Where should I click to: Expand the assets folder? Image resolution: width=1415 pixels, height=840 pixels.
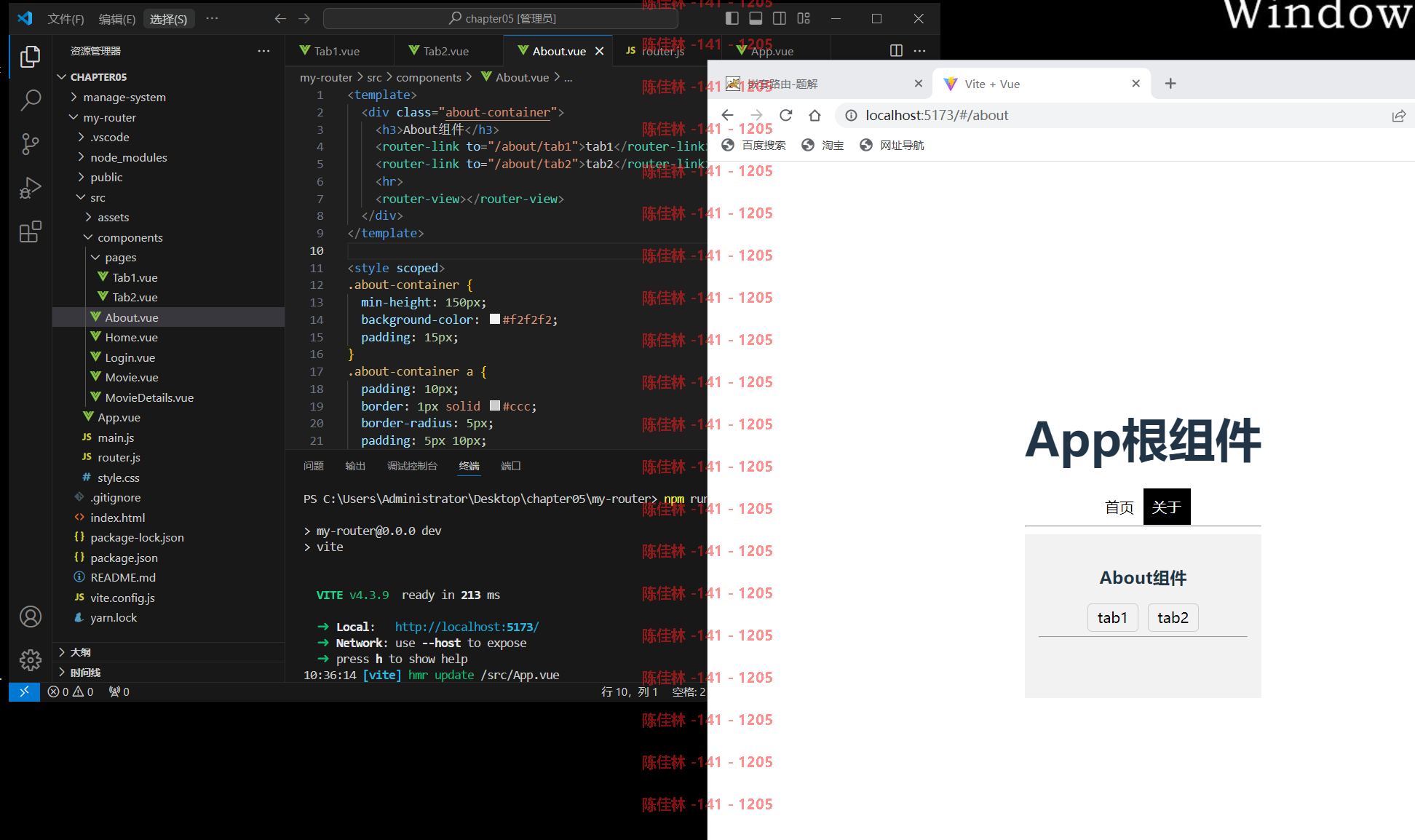(x=88, y=217)
